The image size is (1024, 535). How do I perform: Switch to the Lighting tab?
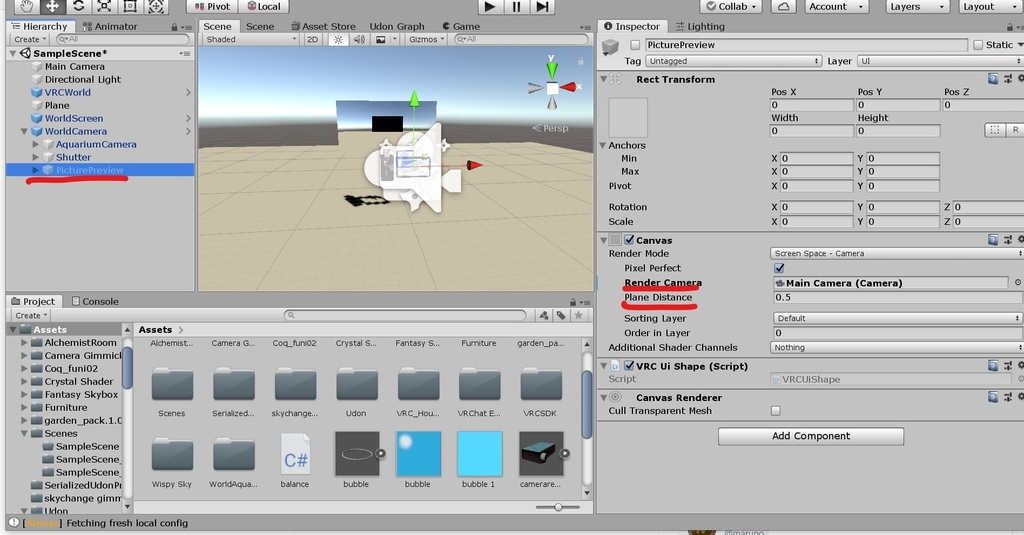700,27
